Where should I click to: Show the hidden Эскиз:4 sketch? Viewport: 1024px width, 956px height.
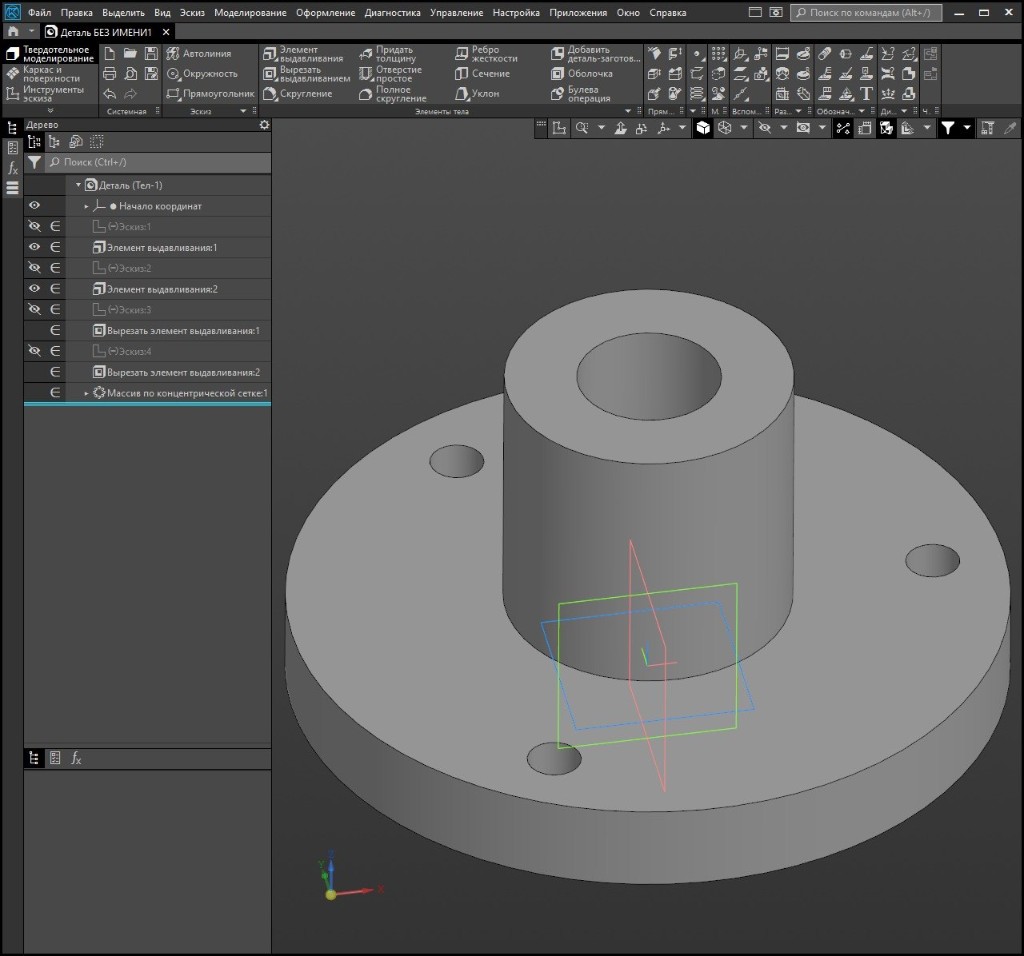click(34, 351)
